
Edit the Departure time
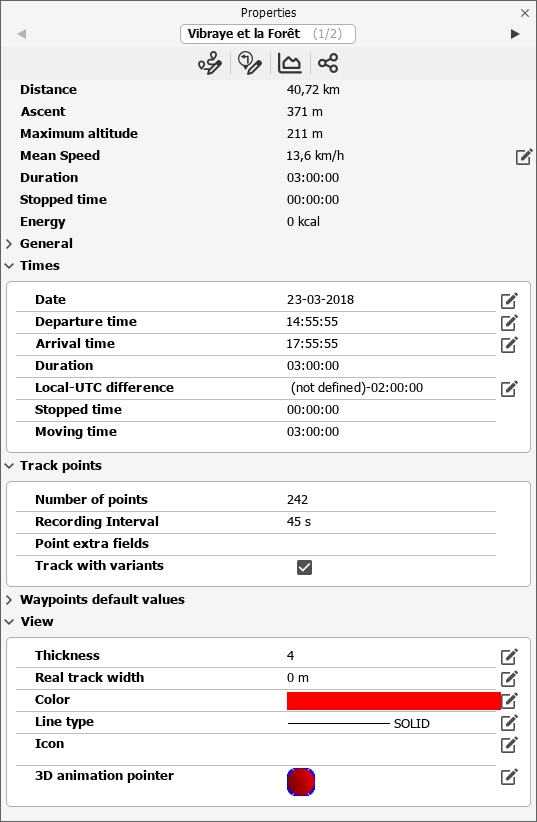[509, 322]
